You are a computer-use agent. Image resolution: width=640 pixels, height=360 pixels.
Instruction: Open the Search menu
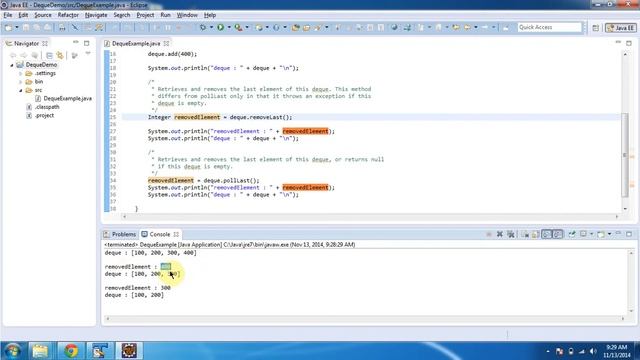click(x=122, y=15)
